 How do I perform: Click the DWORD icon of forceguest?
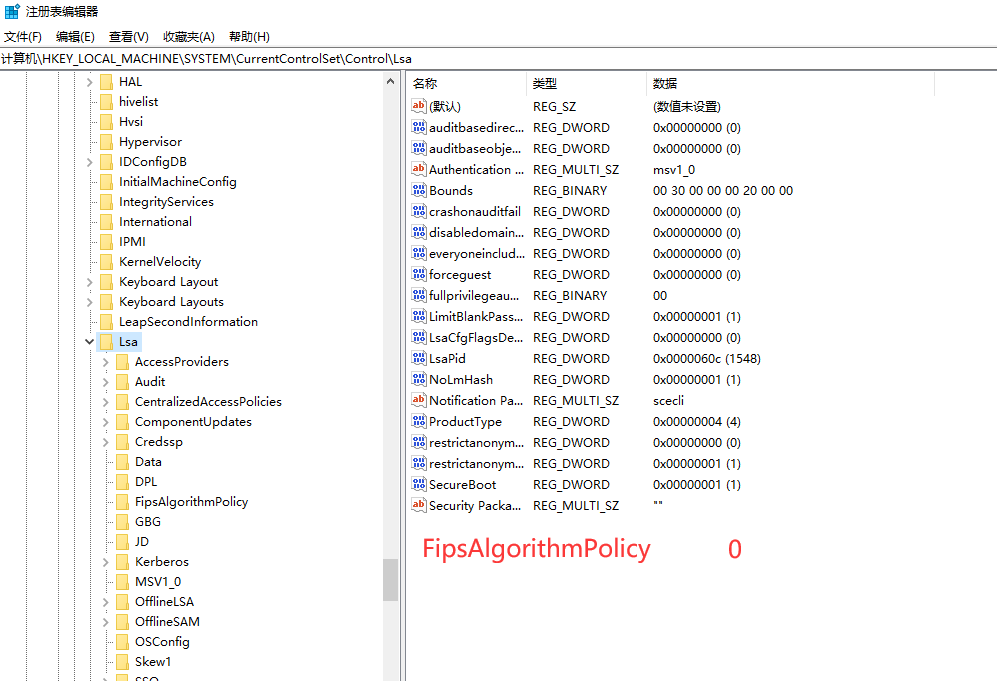[x=418, y=274]
